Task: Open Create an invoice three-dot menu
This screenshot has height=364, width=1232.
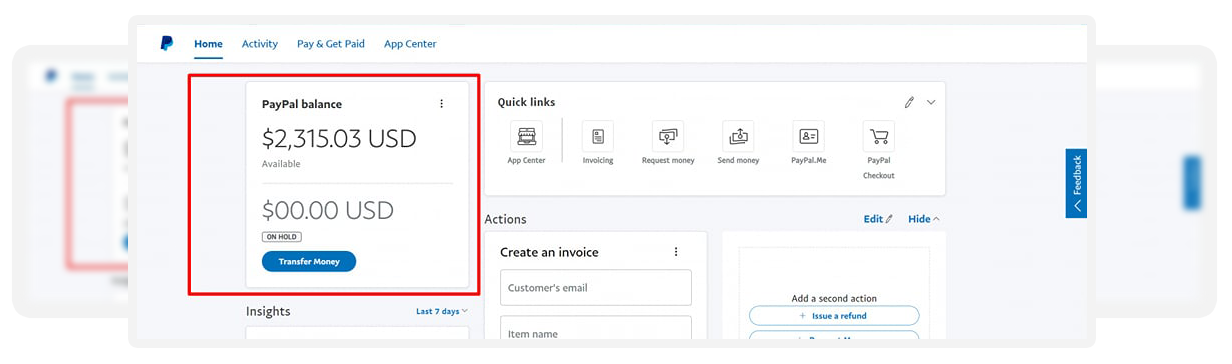Action: [676, 252]
